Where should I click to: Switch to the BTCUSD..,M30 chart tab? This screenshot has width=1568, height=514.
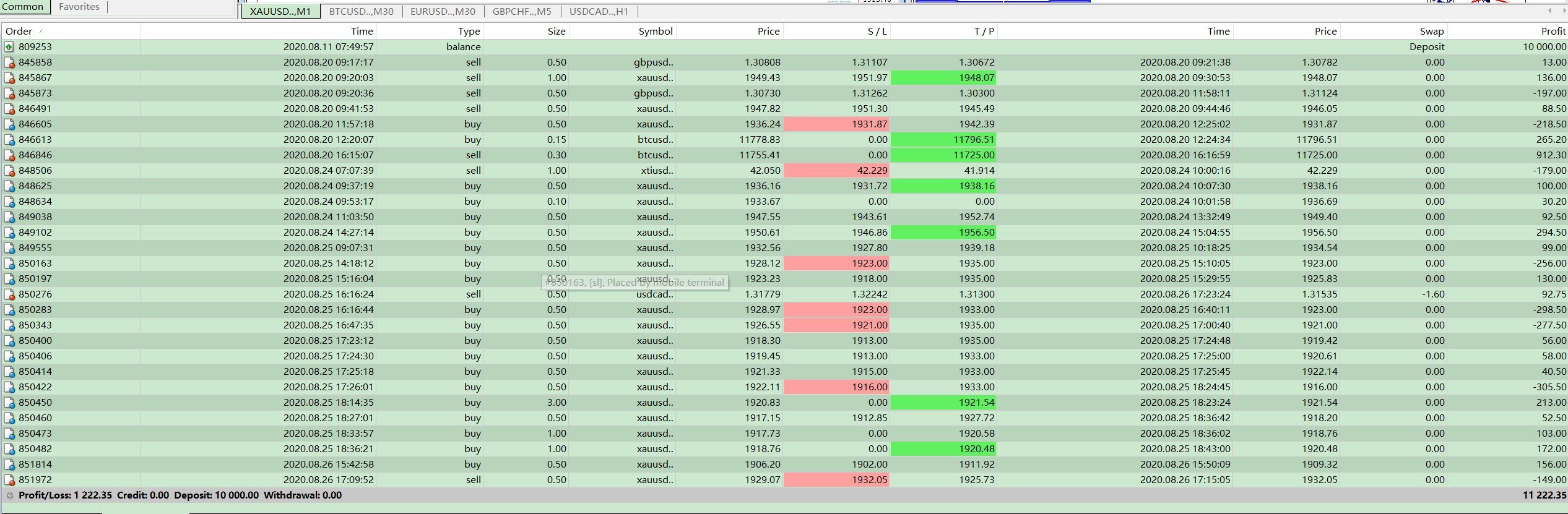361,11
